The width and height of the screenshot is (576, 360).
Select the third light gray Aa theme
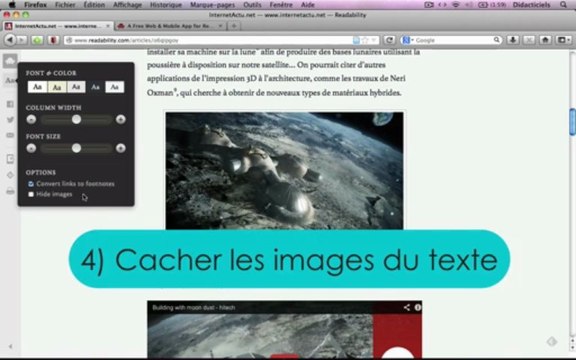(76, 87)
